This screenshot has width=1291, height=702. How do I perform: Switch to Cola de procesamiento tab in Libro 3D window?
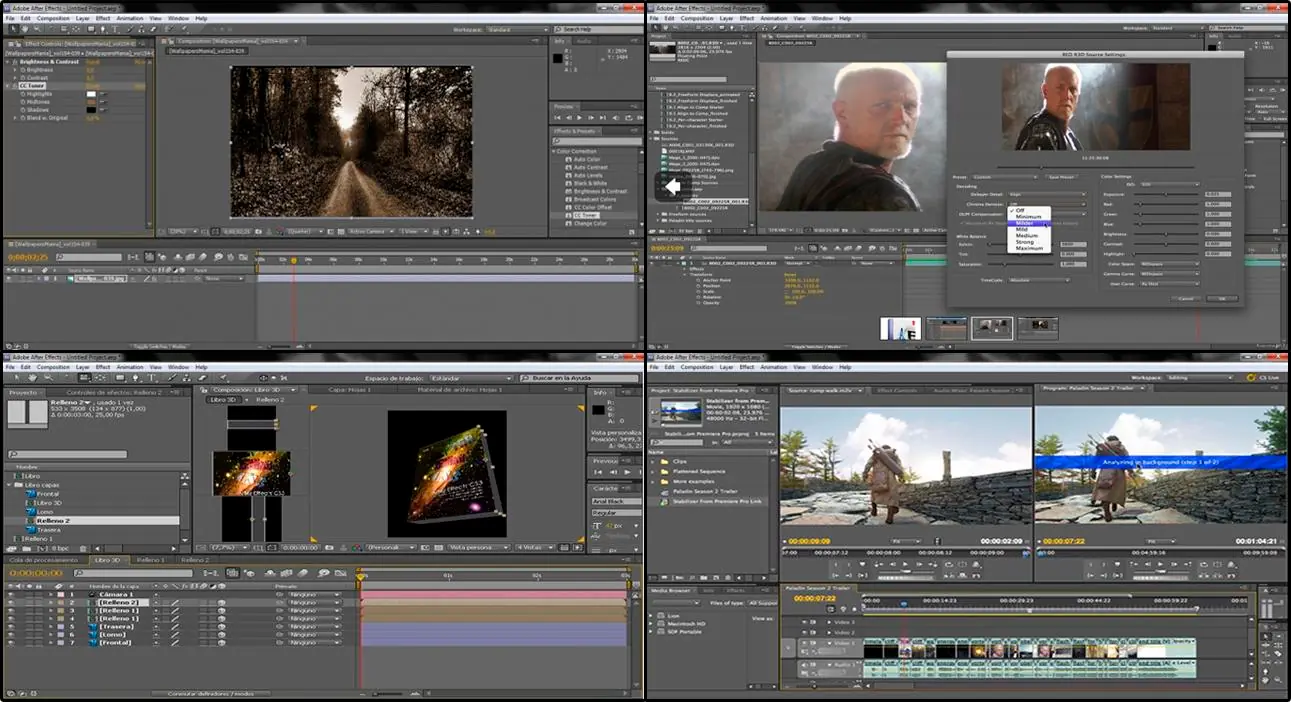[43, 560]
